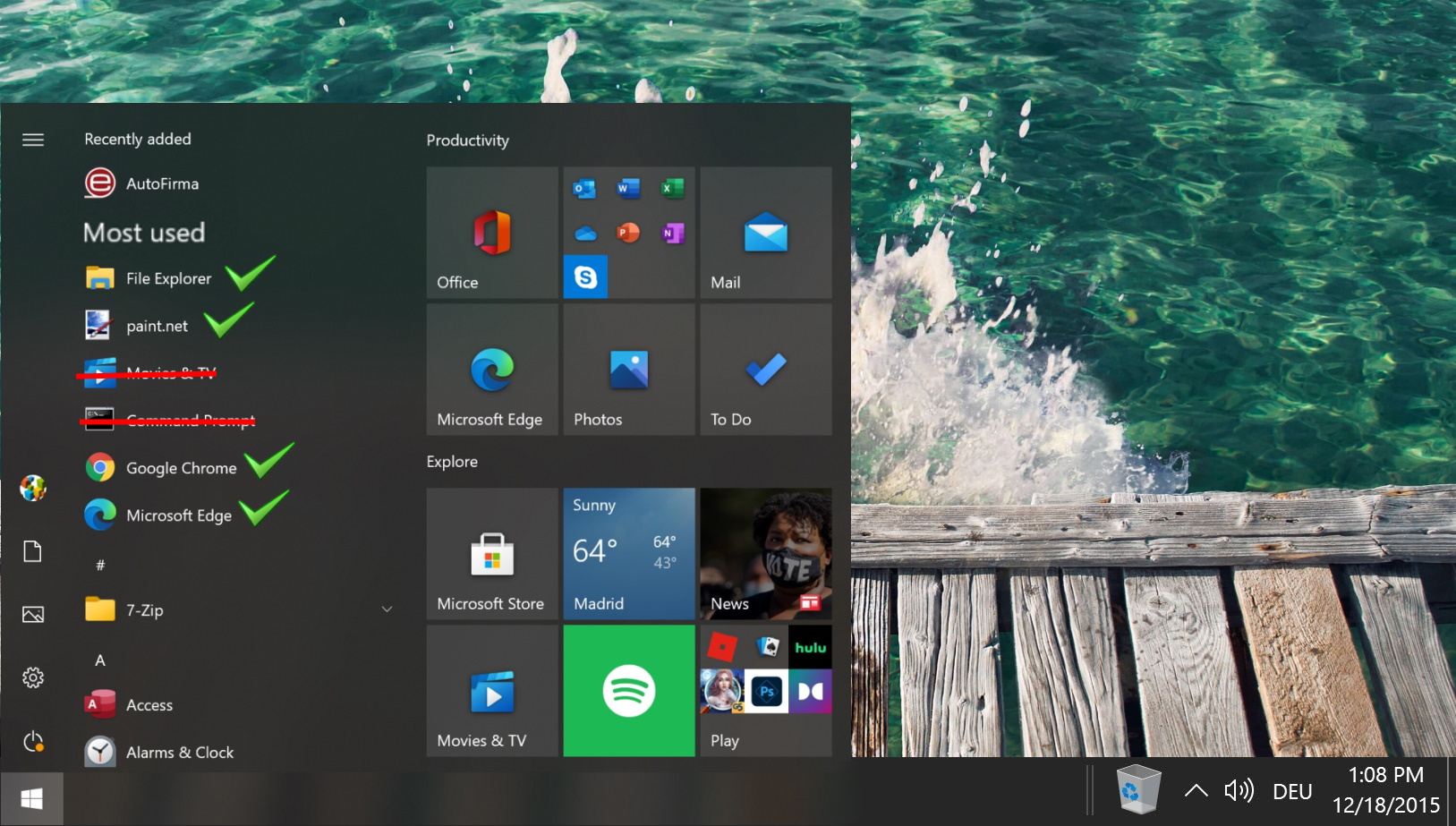Launch Spotify from the green tile

tap(629, 691)
